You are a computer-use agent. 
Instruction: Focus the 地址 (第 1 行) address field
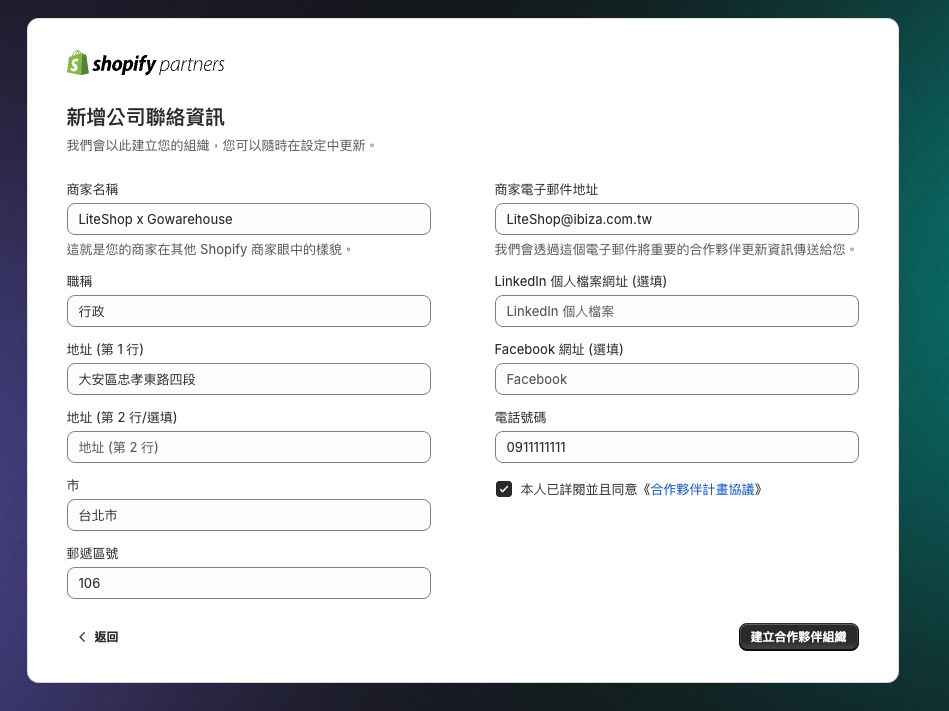point(248,379)
